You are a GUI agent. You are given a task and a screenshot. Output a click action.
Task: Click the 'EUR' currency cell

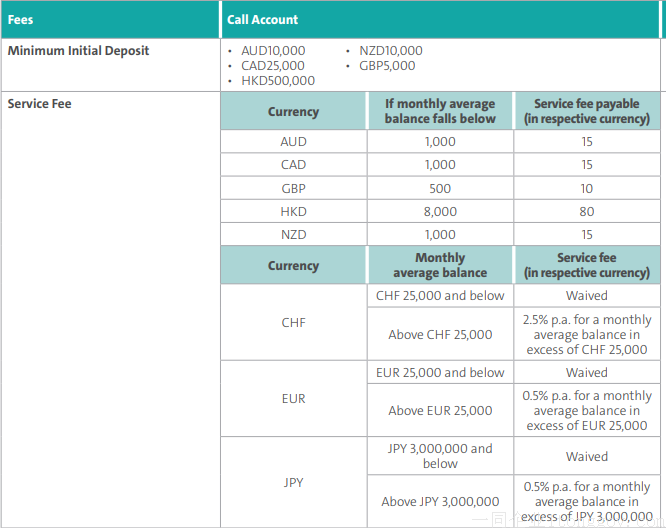[293, 398]
